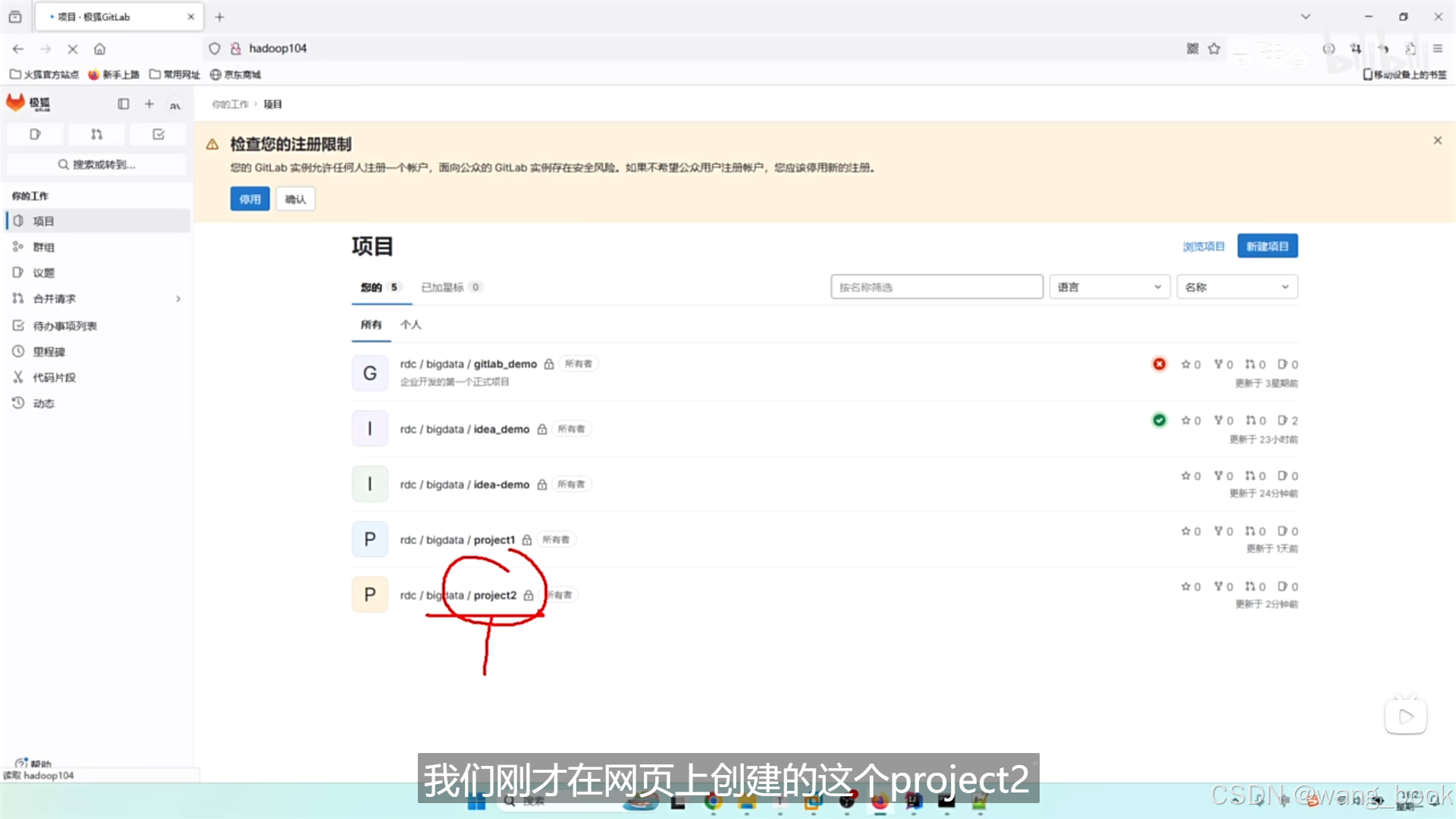This screenshot has height=819, width=1456.
Task: Open assigned issues shortcut icon
Action: pos(35,134)
